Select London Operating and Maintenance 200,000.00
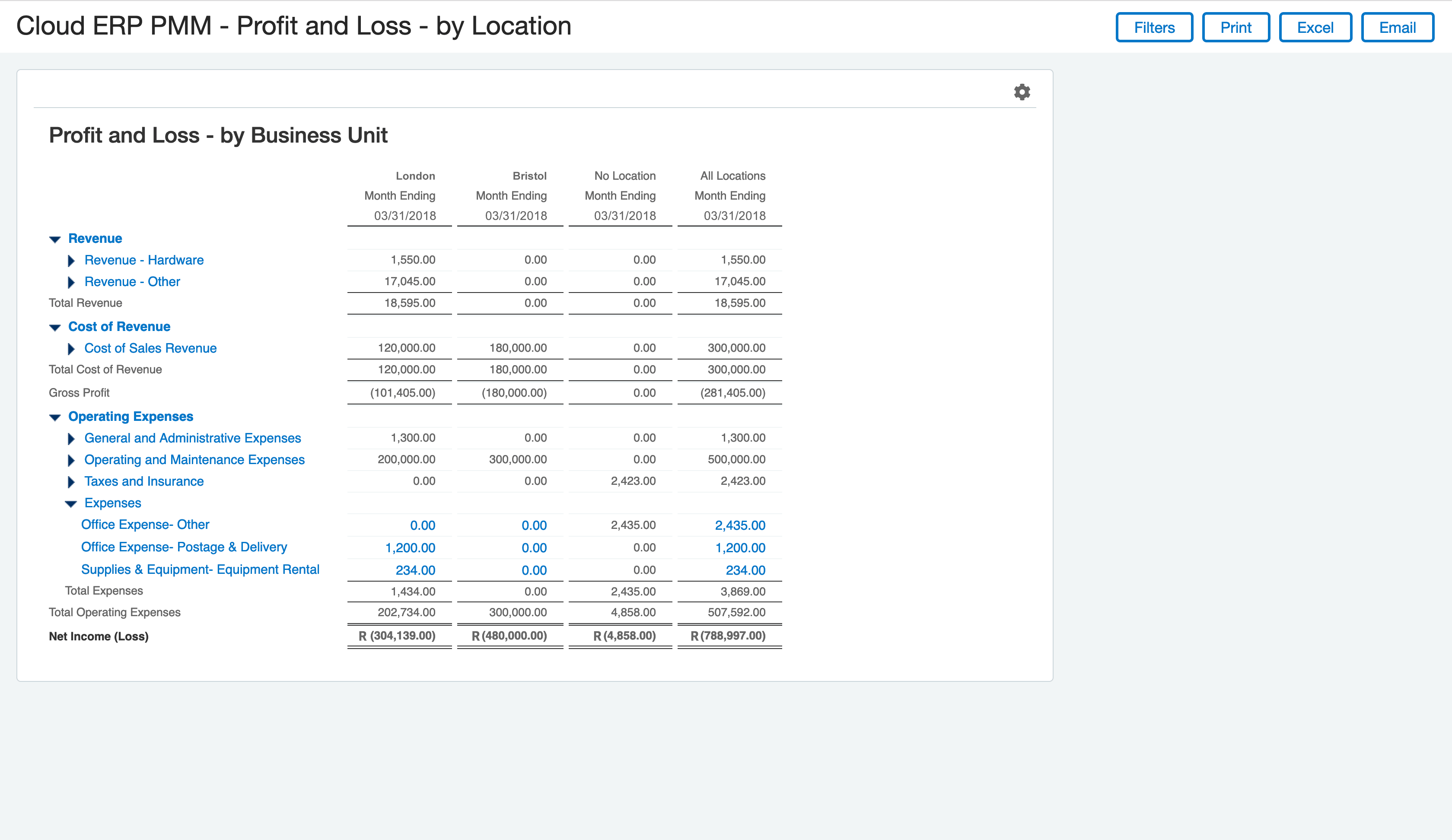Screen dimensions: 1452x840 (x=406, y=460)
